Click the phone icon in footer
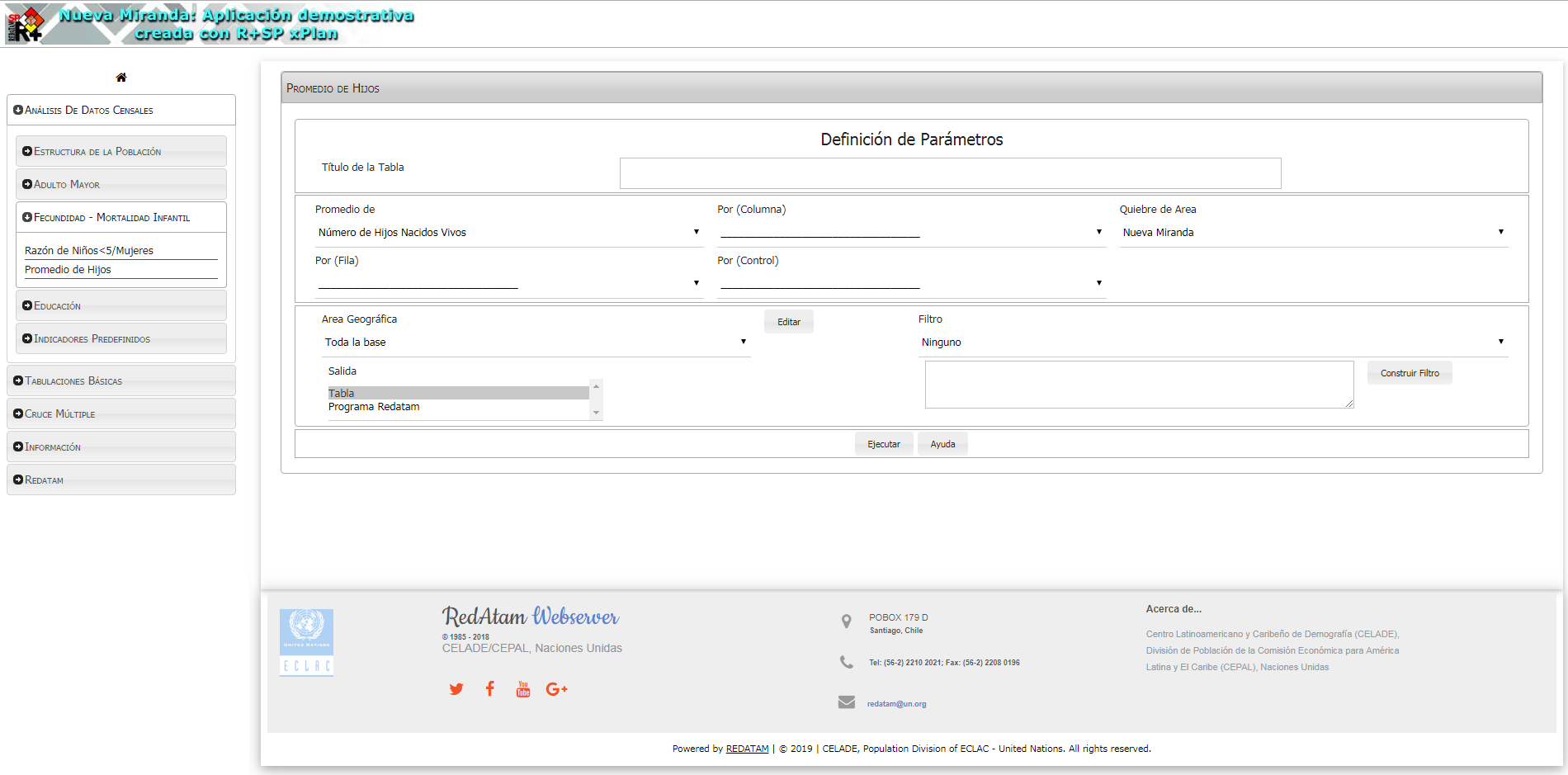This screenshot has width=1568, height=775. [847, 662]
